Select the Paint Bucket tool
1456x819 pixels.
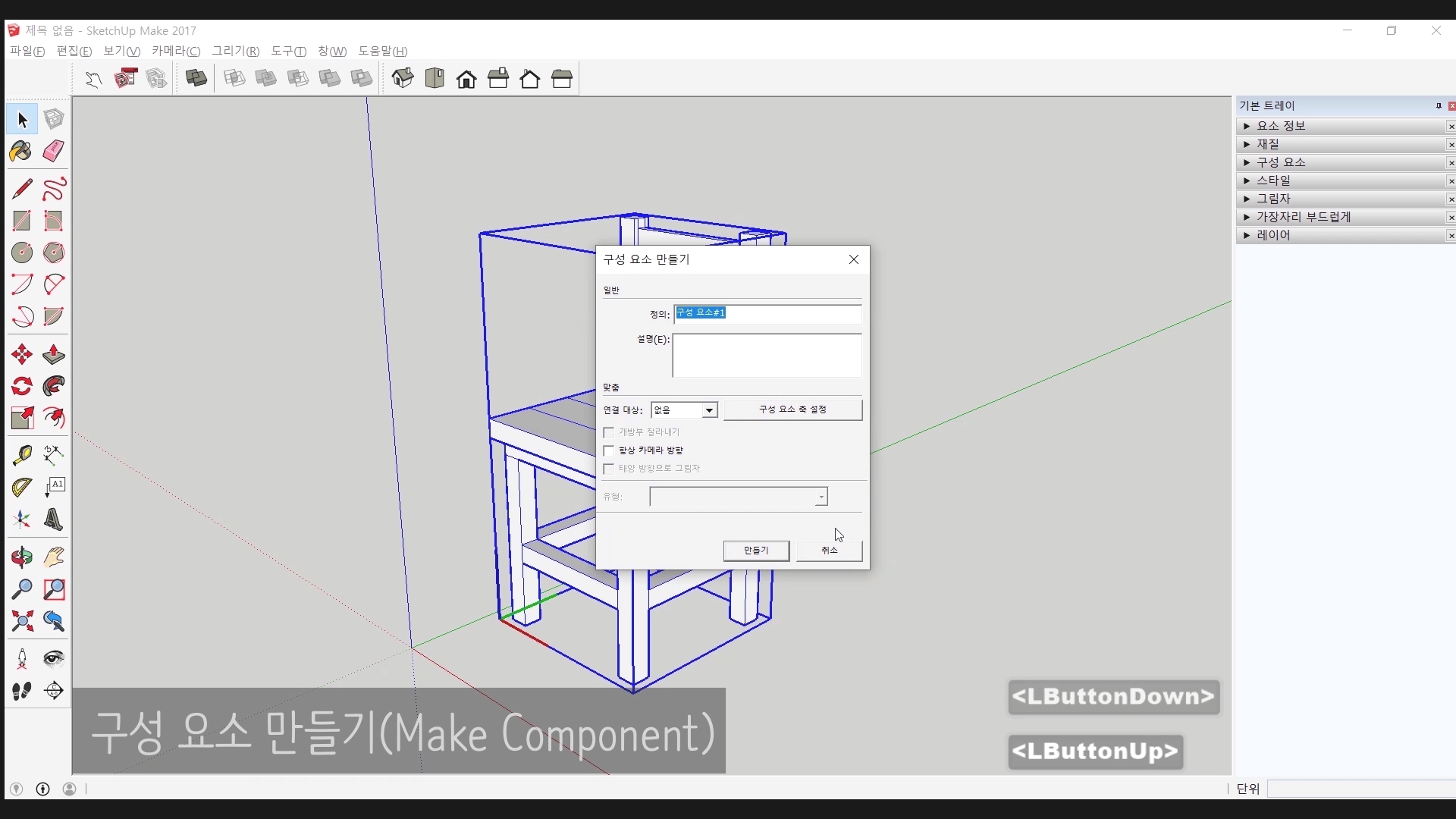click(x=21, y=152)
